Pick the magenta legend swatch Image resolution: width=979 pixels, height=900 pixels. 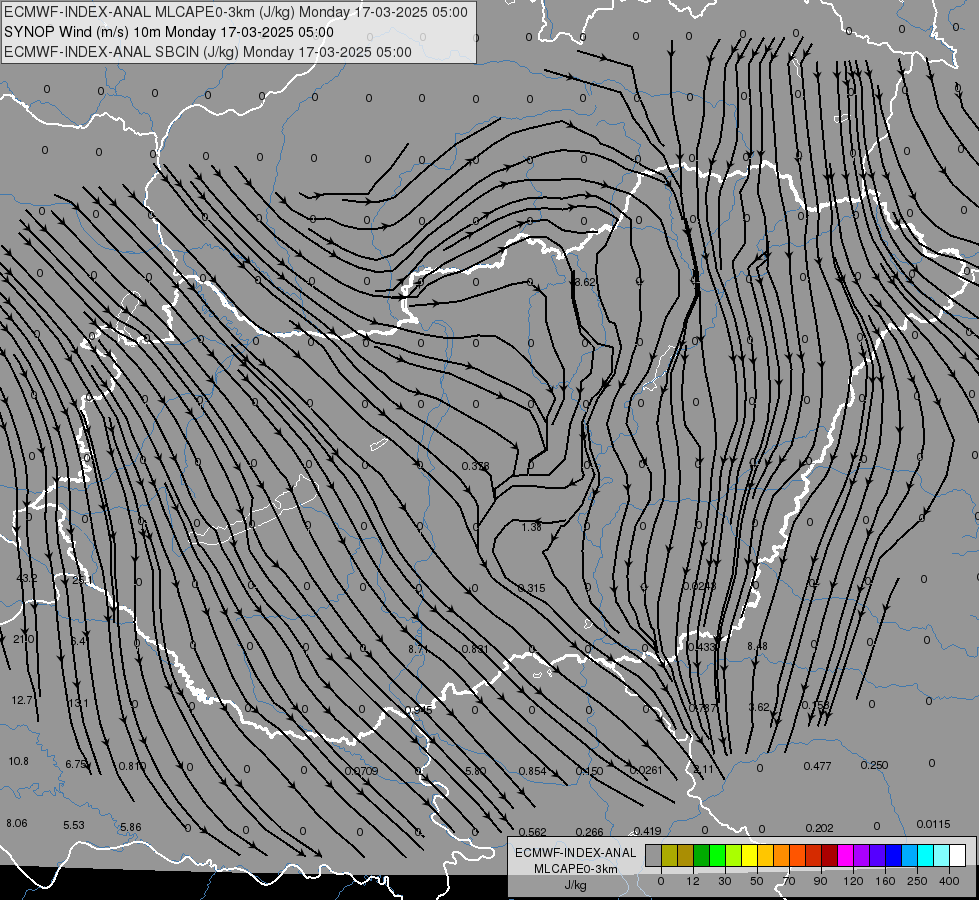[x=846, y=855]
